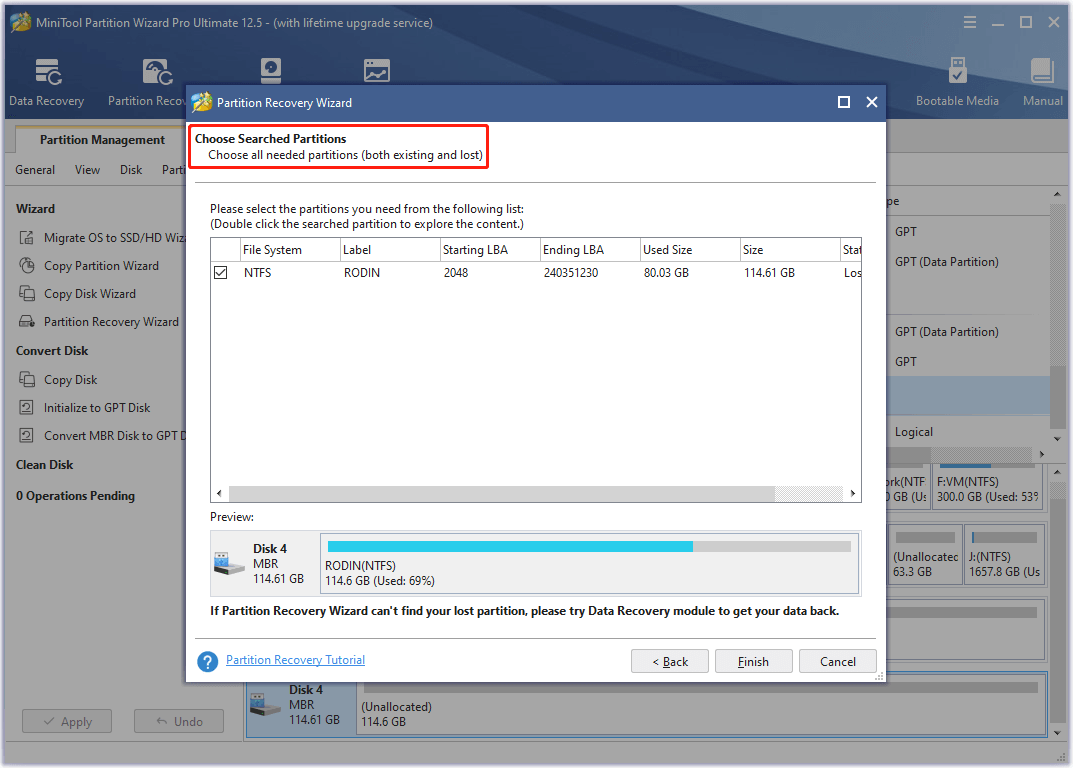This screenshot has height=768, width=1073.
Task: Click the Migrate OS to SSD/HD wizard icon
Action: tap(27, 238)
